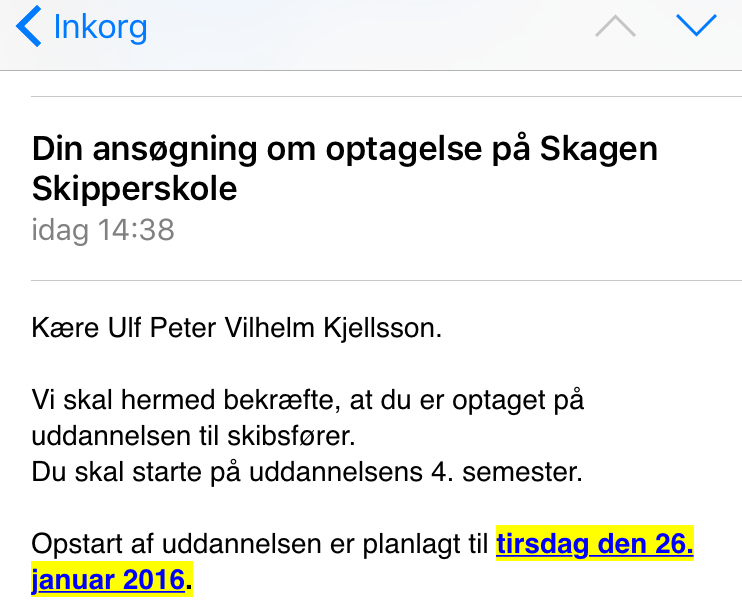742x611 pixels.
Task: Tap the words 'planlagt til' before the date
Action: 433,545
